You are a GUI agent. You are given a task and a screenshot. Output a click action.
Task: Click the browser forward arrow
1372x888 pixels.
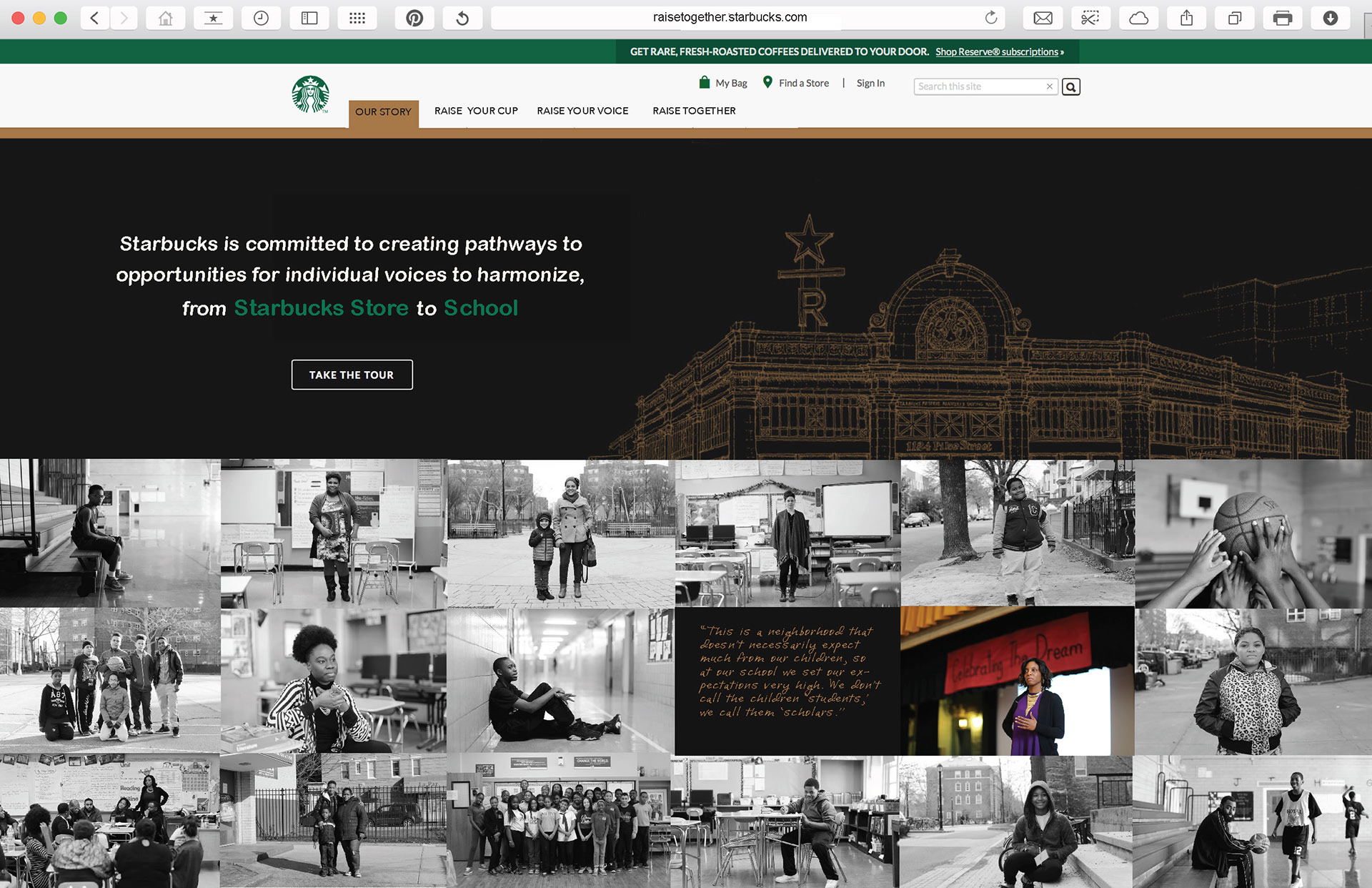tap(124, 18)
